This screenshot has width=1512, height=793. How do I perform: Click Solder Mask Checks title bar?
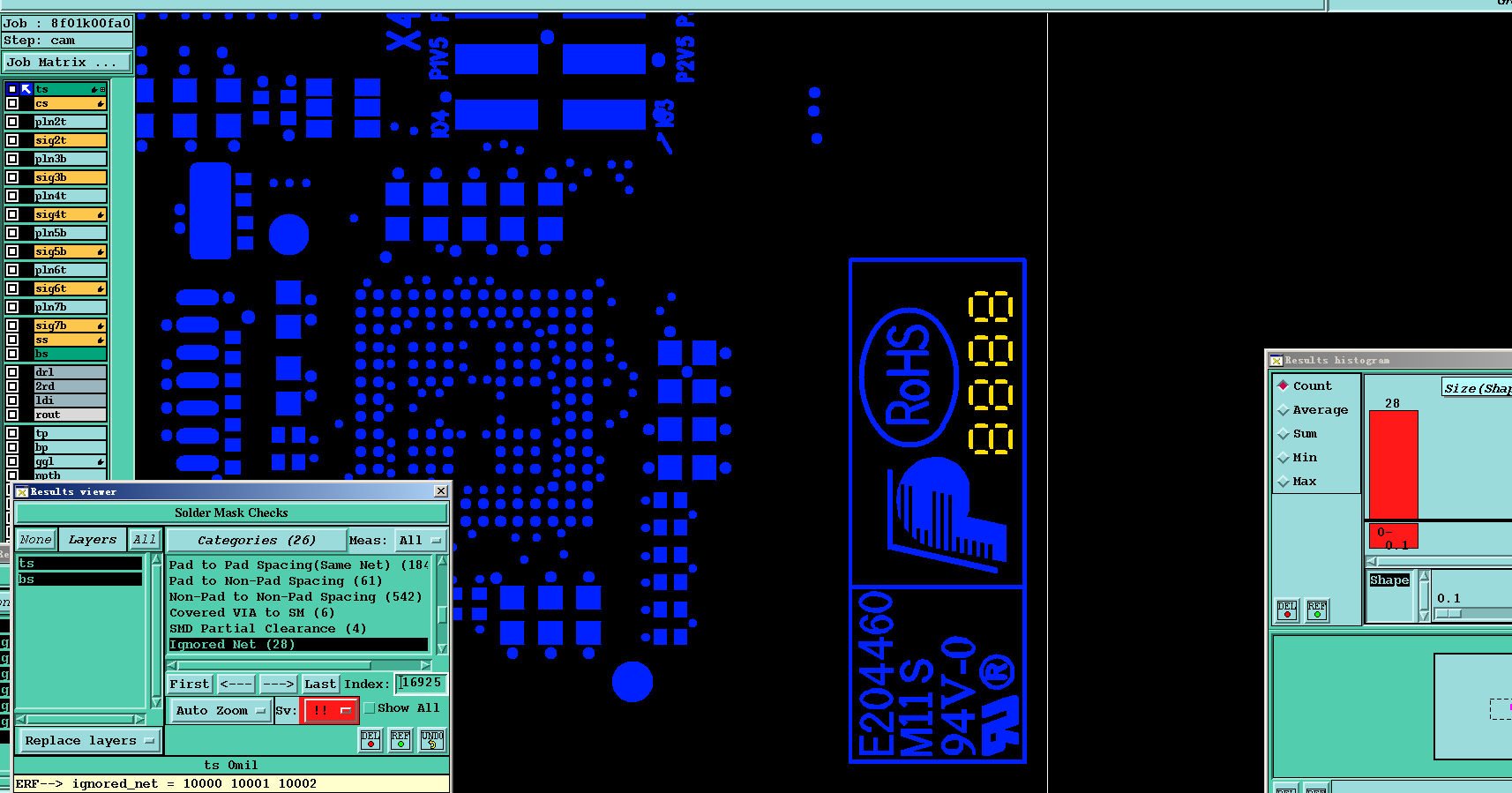[x=231, y=512]
